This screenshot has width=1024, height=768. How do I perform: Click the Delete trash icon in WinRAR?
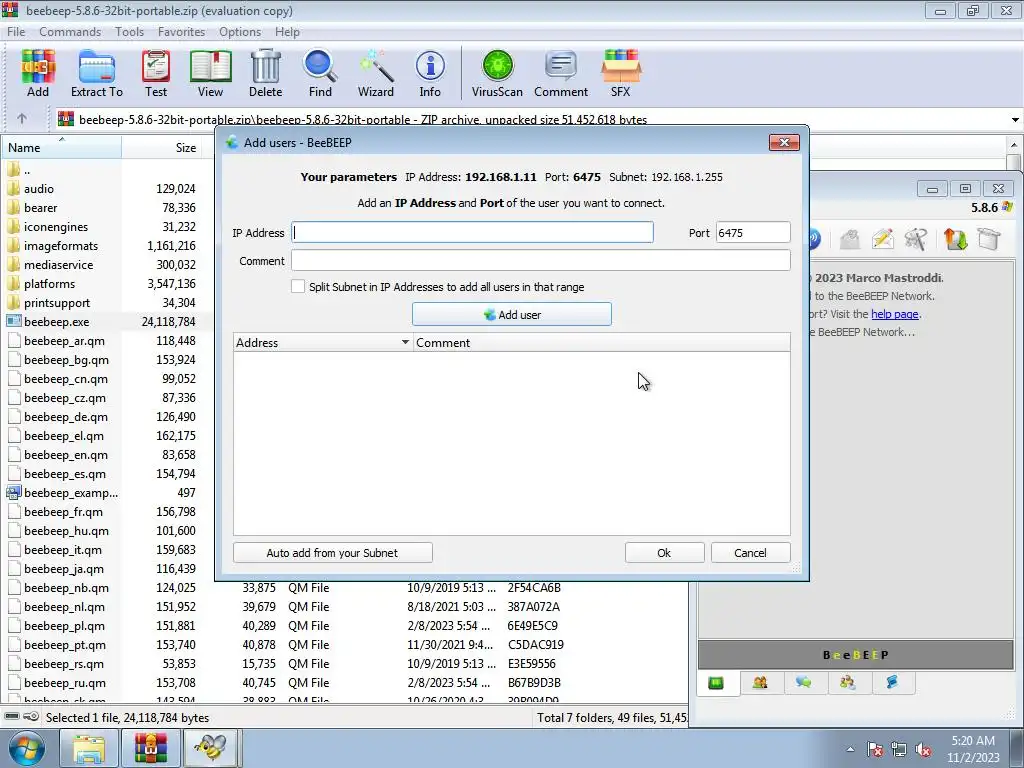[265, 73]
